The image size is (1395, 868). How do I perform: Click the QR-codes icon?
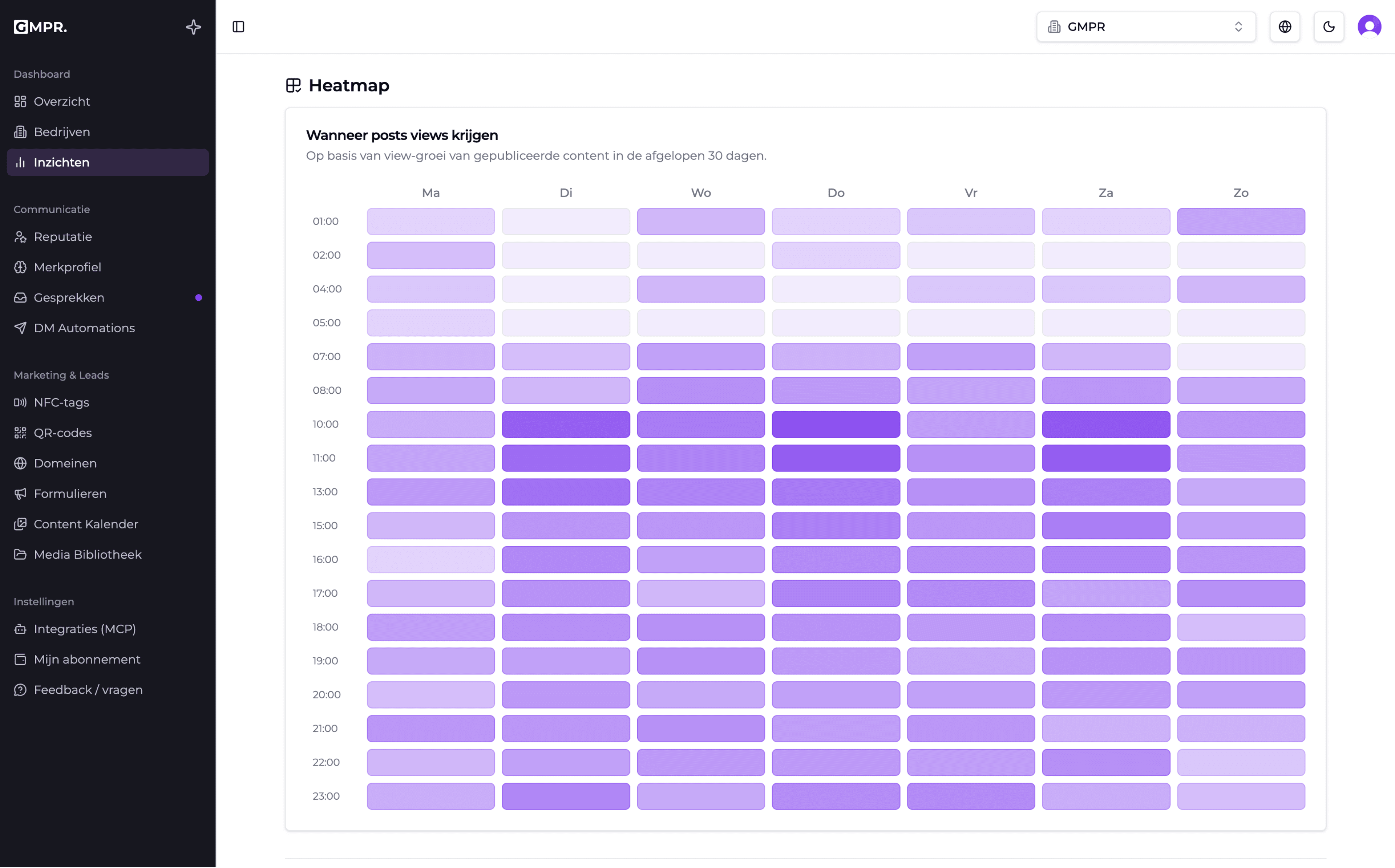21,433
